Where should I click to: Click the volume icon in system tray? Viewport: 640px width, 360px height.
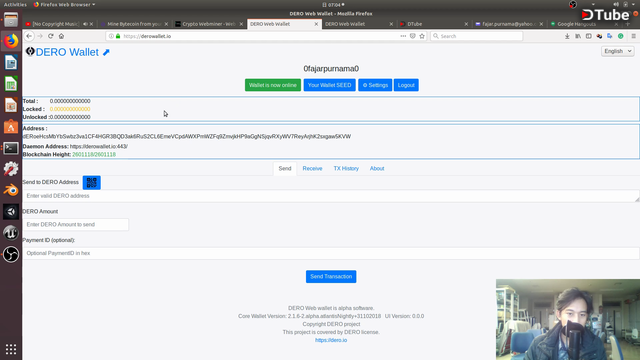[616, 4]
